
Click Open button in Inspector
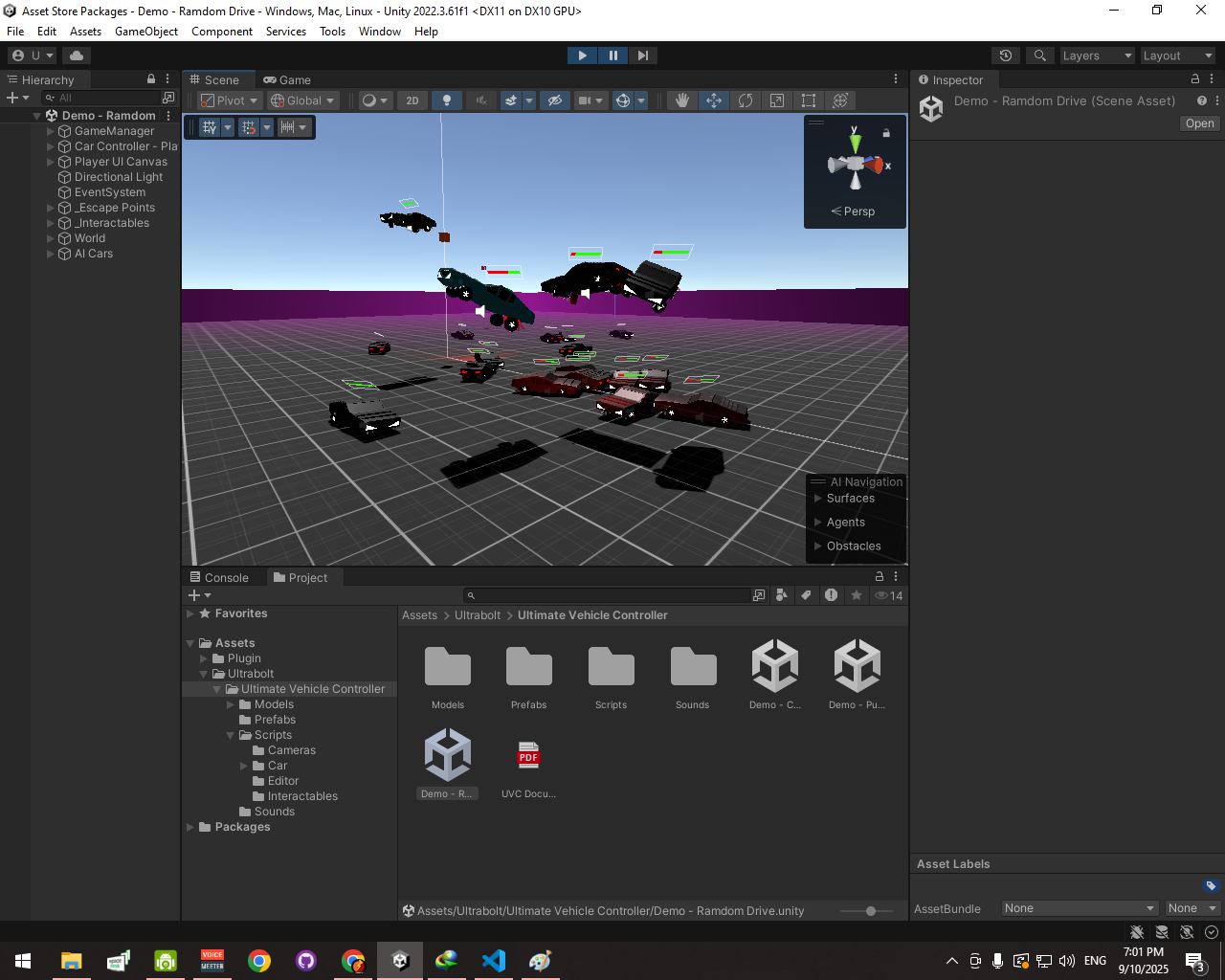pyautogui.click(x=1199, y=123)
